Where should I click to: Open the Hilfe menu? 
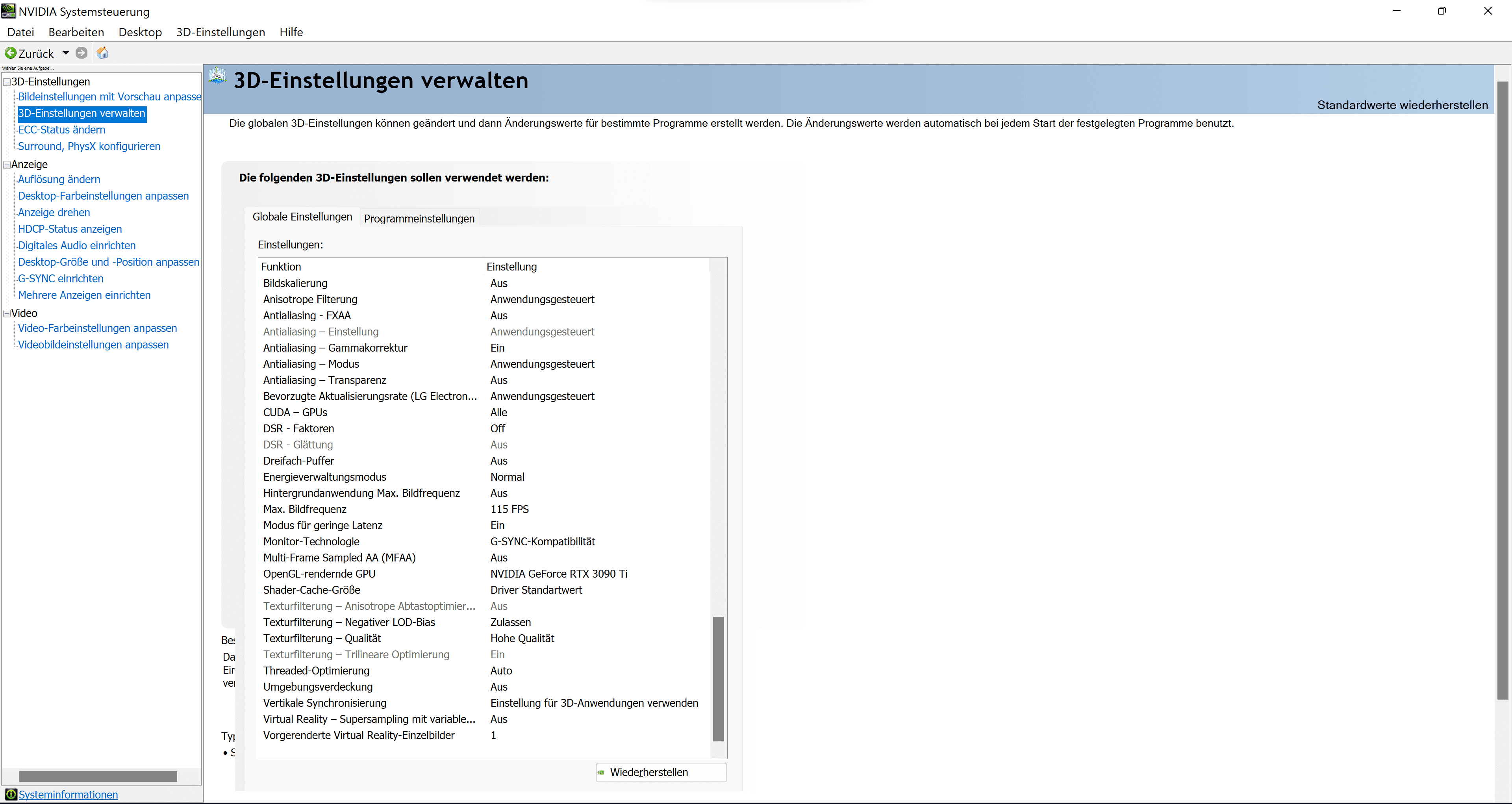291,32
